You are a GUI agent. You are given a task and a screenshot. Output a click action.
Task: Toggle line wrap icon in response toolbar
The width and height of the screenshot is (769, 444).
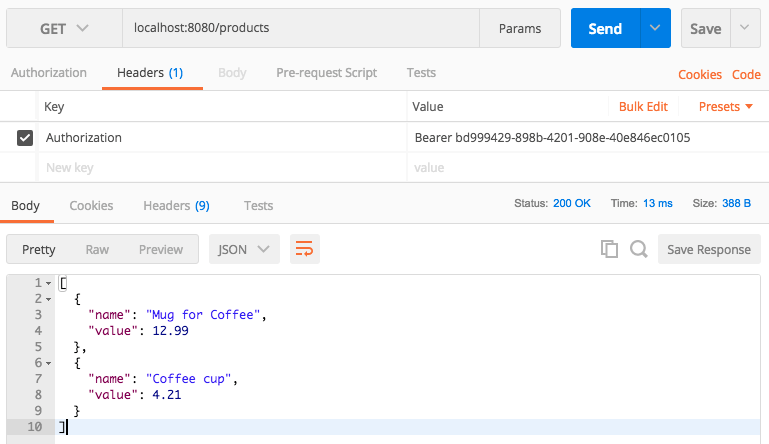point(305,249)
